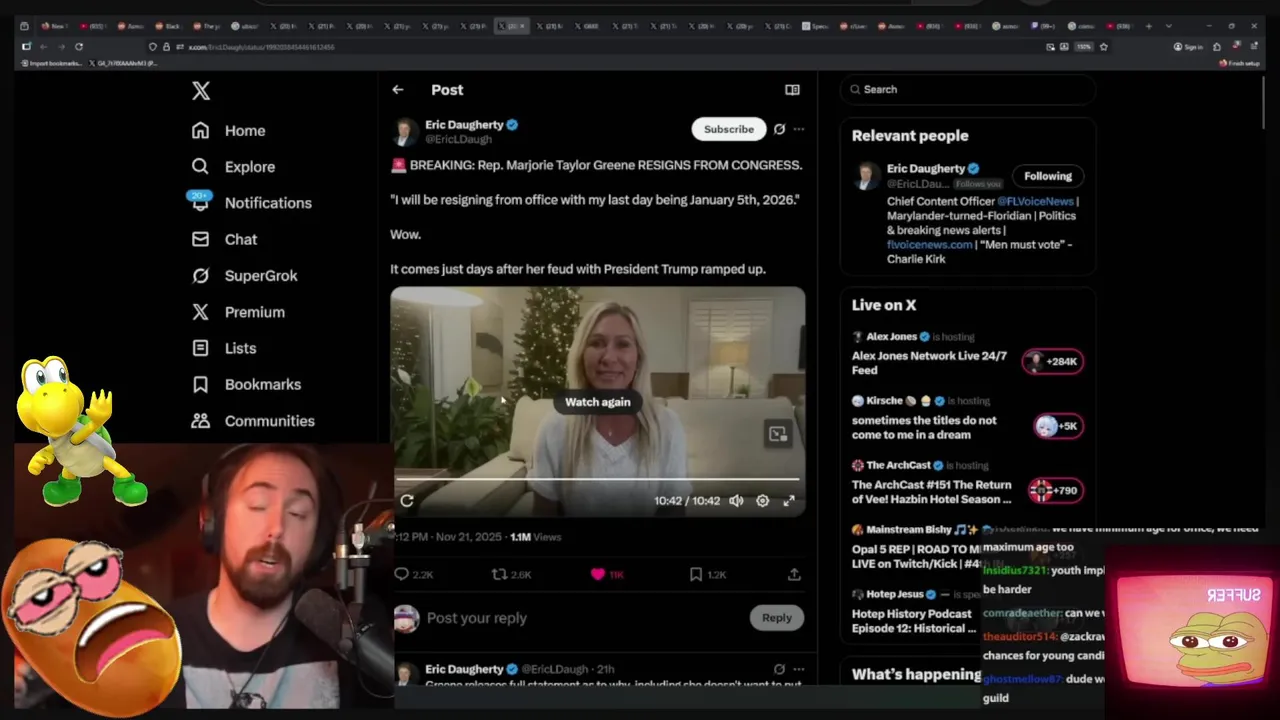Screen dimensions: 1280x720
Task: Open the Import bookmarks bar item
Action: coord(51,63)
